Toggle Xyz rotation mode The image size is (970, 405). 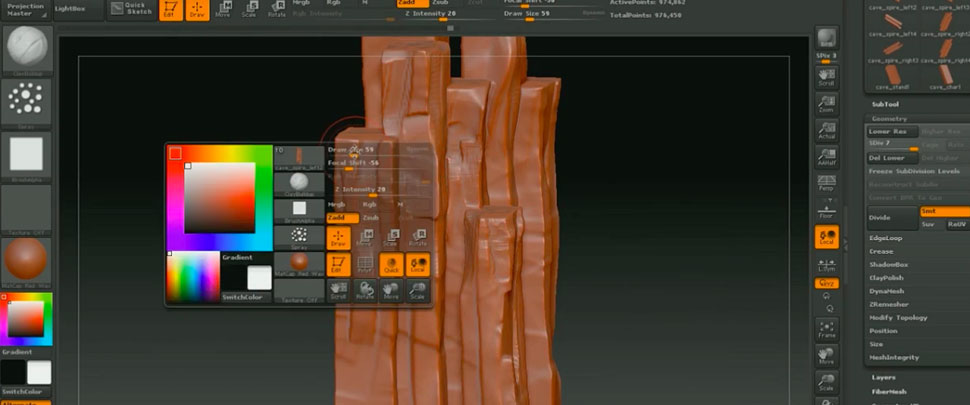[x=826, y=283]
